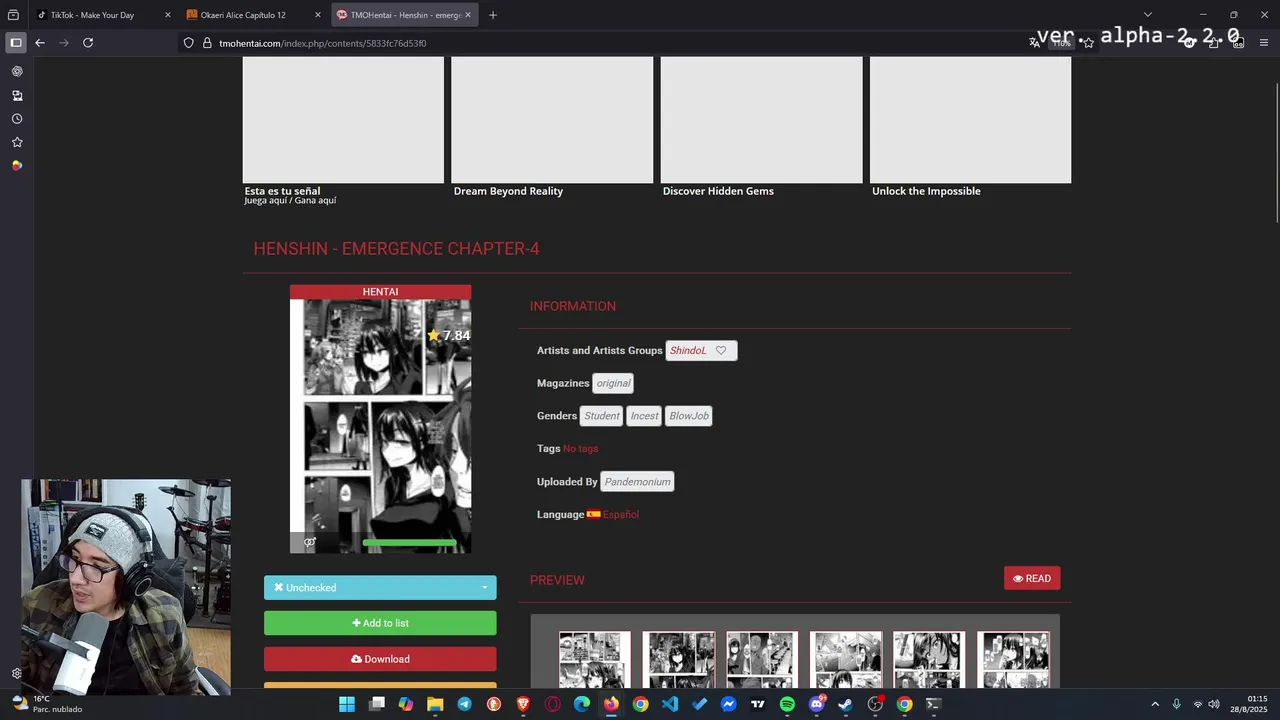1280x720 pixels.
Task: Open the ShindoL artist tag
Action: click(688, 351)
